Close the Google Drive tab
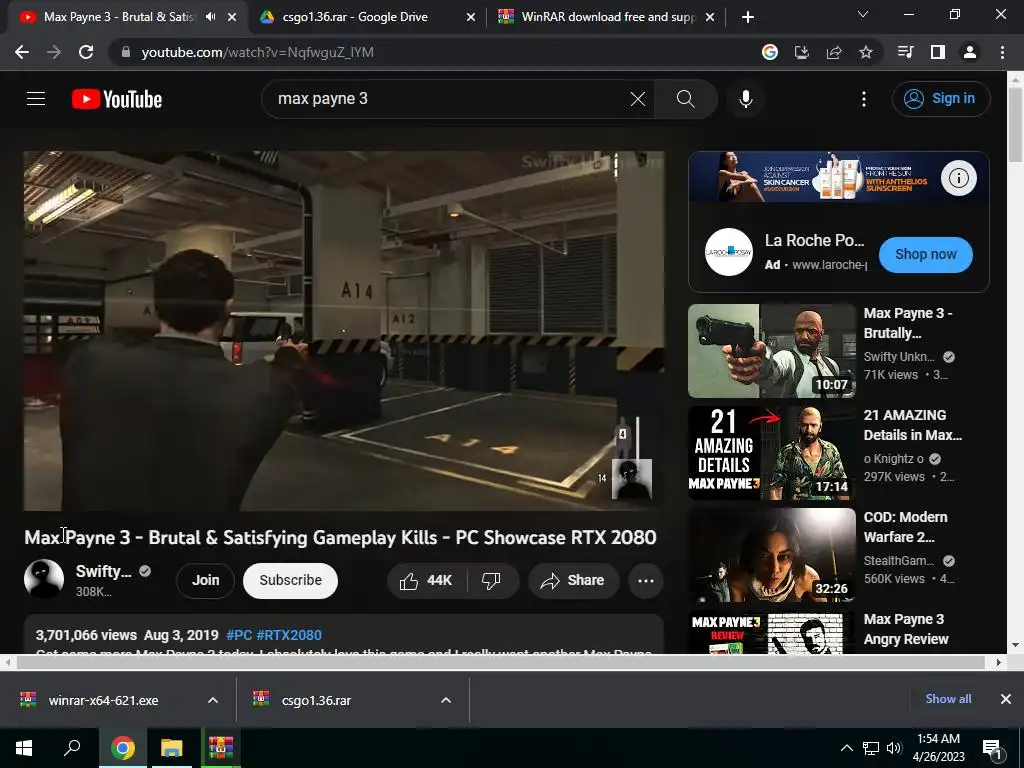Image resolution: width=1024 pixels, height=768 pixels. 471,18
